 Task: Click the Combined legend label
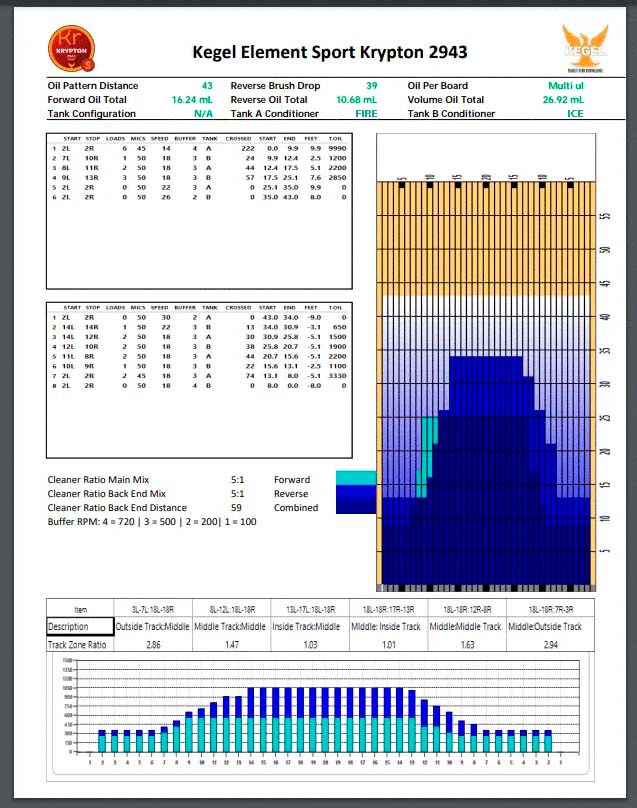click(x=296, y=508)
